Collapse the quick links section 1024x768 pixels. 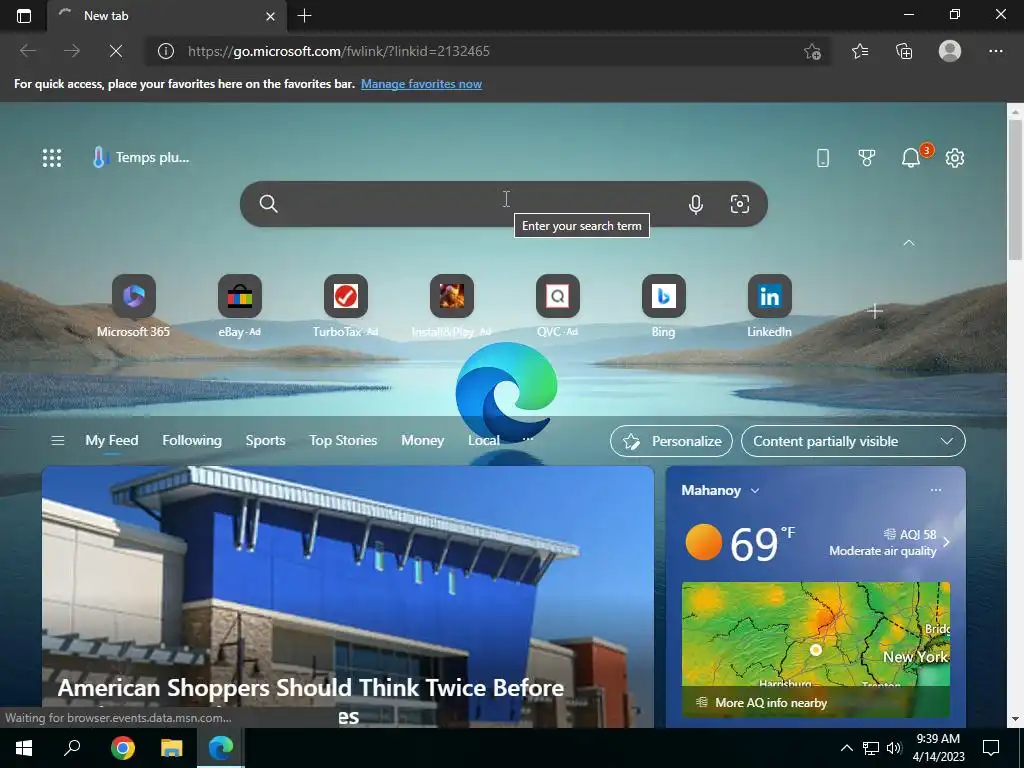[x=908, y=242]
